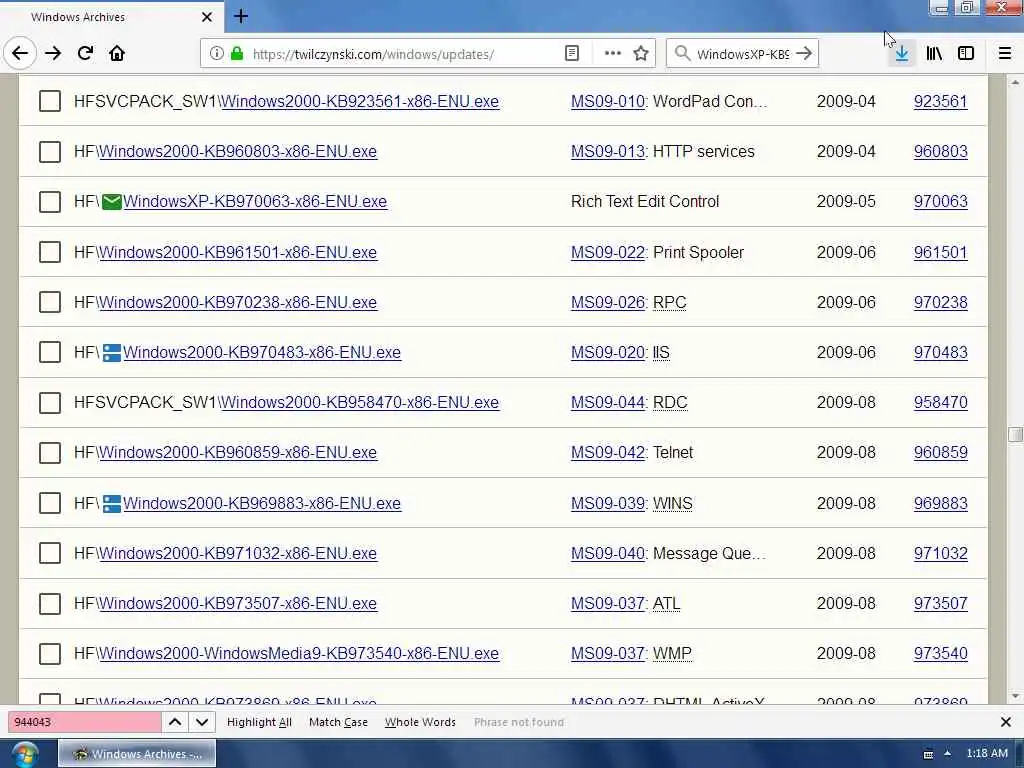
Task: Tick checkbox for Windows2000-KB961501 row
Action: 50,252
